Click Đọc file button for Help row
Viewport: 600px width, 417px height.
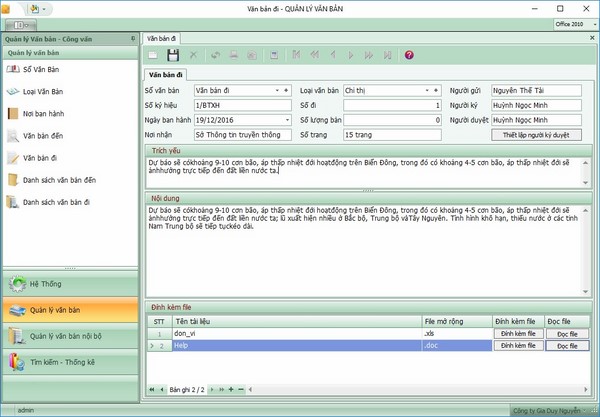tap(566, 345)
